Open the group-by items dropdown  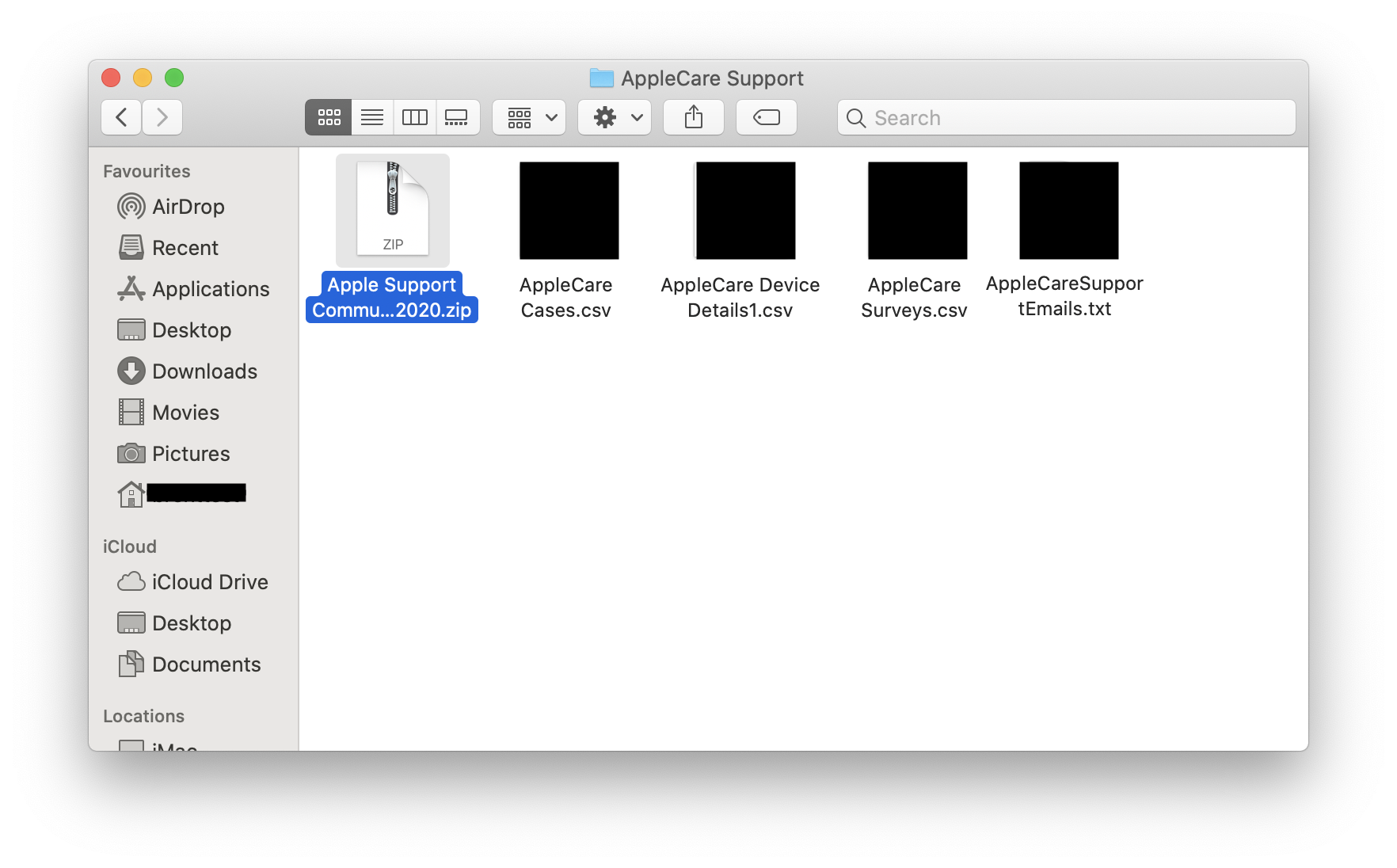click(529, 118)
